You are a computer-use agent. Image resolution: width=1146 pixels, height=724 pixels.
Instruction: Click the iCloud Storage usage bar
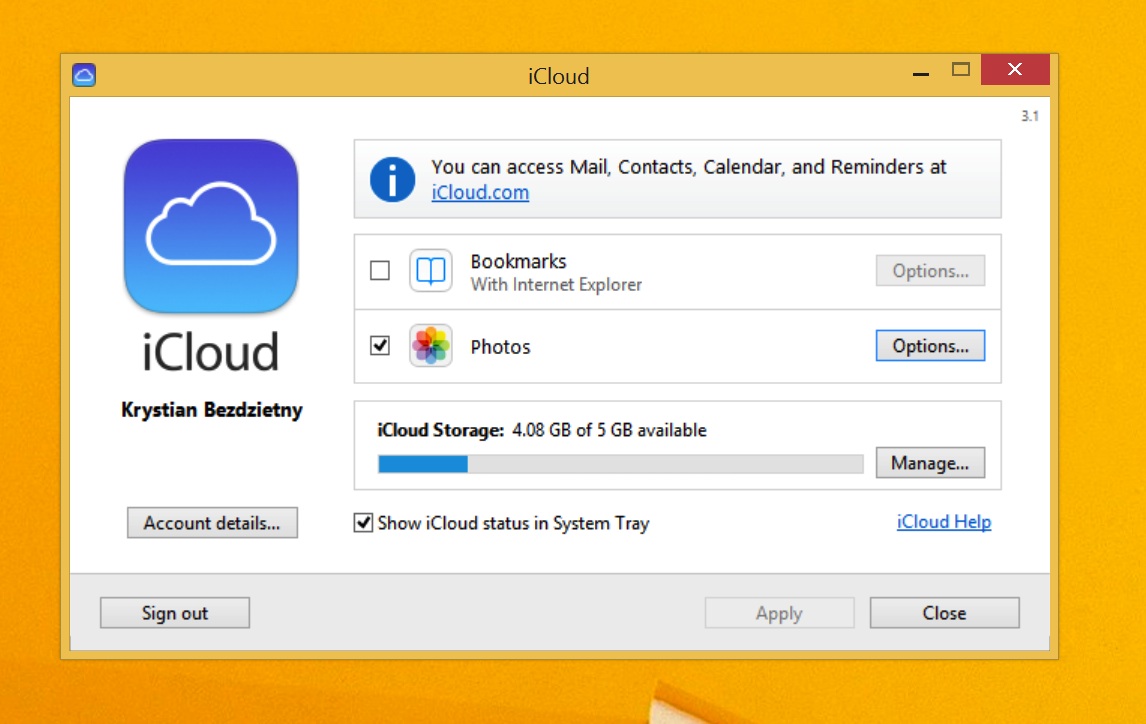coord(620,464)
